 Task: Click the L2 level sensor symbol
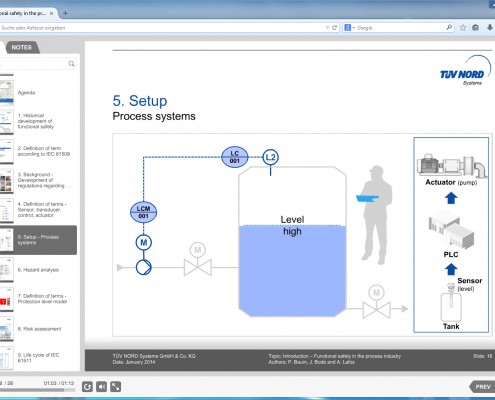pyautogui.click(x=270, y=157)
